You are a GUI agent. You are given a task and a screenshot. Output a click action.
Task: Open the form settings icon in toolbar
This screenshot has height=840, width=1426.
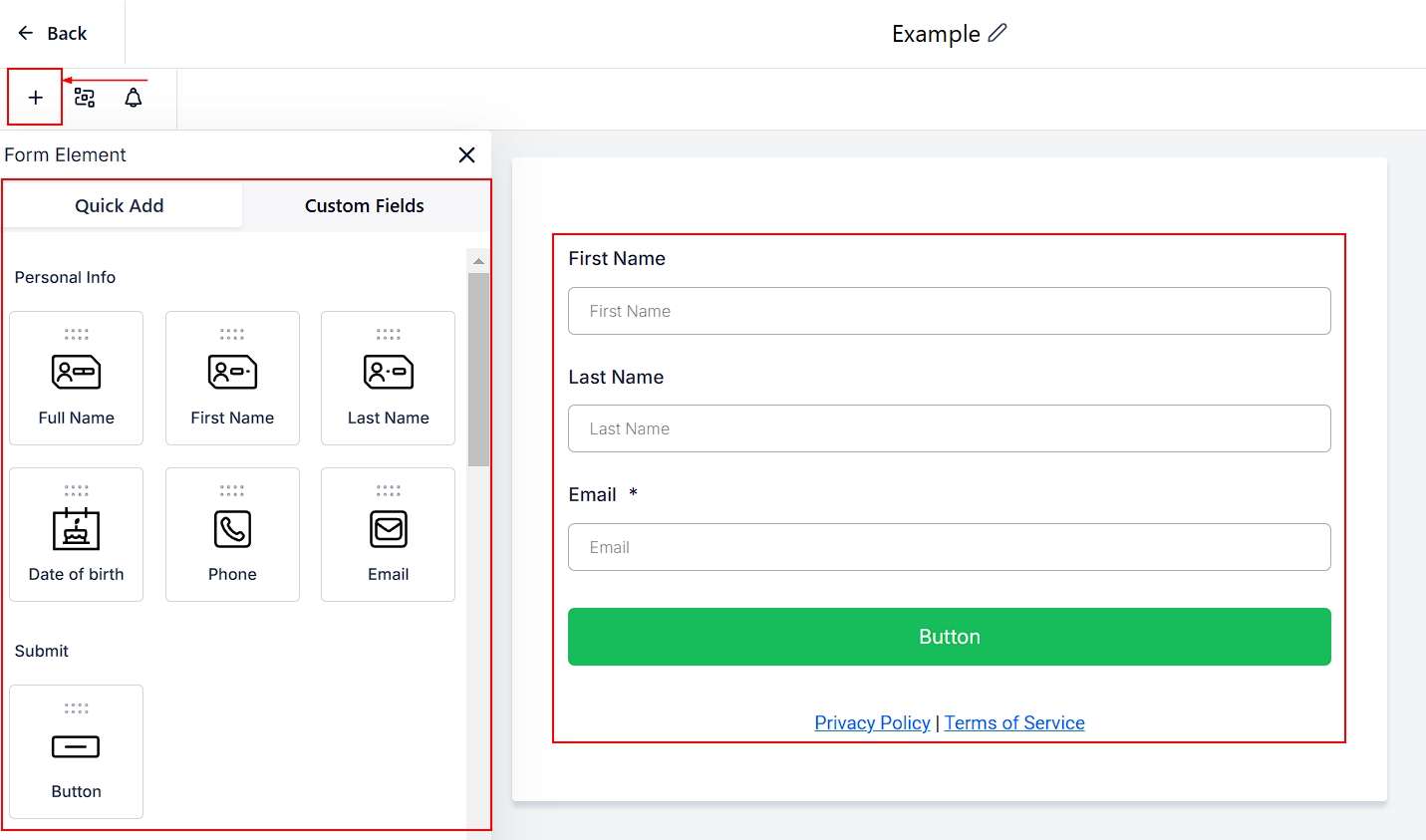85,98
